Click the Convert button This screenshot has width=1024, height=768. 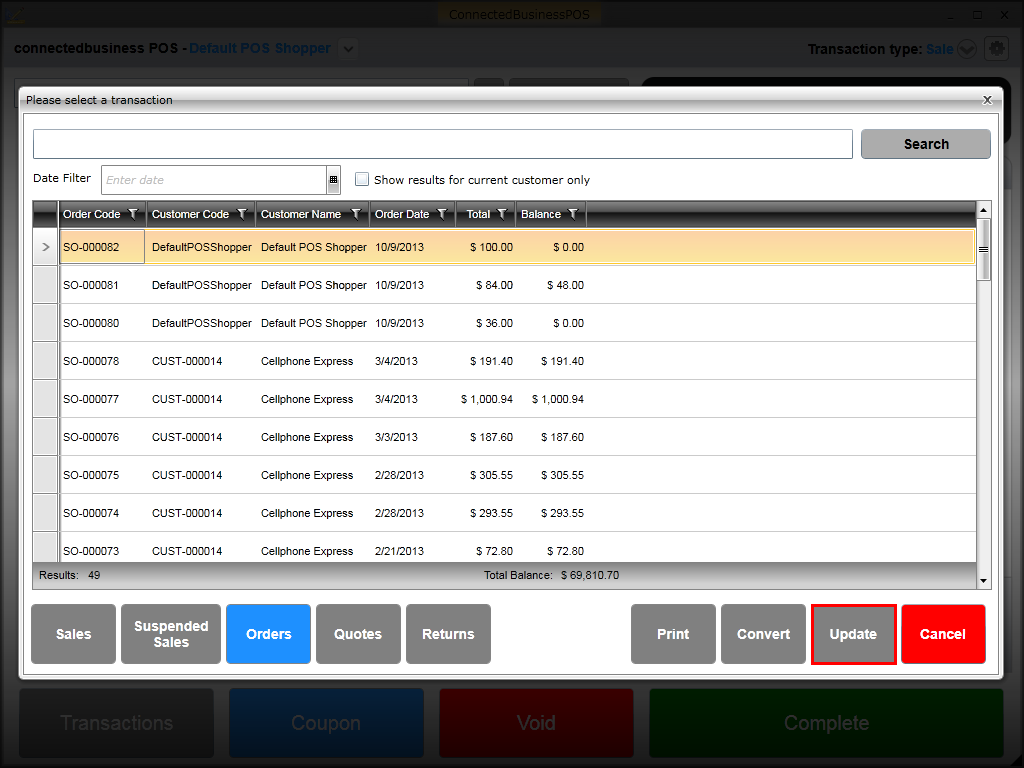coord(763,634)
